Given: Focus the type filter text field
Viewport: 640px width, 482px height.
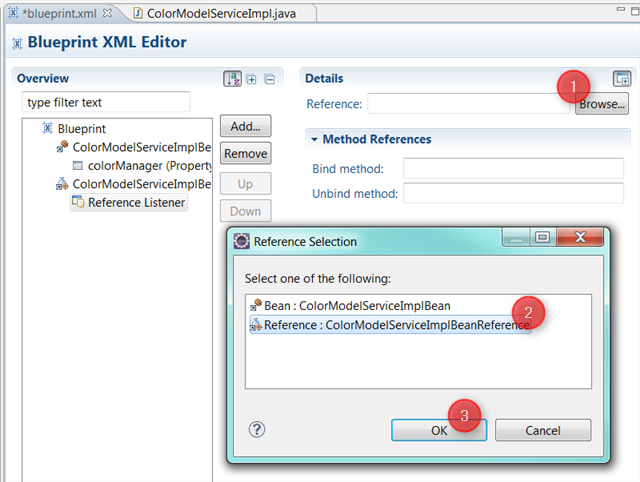Looking at the screenshot, I should pyautogui.click(x=105, y=102).
